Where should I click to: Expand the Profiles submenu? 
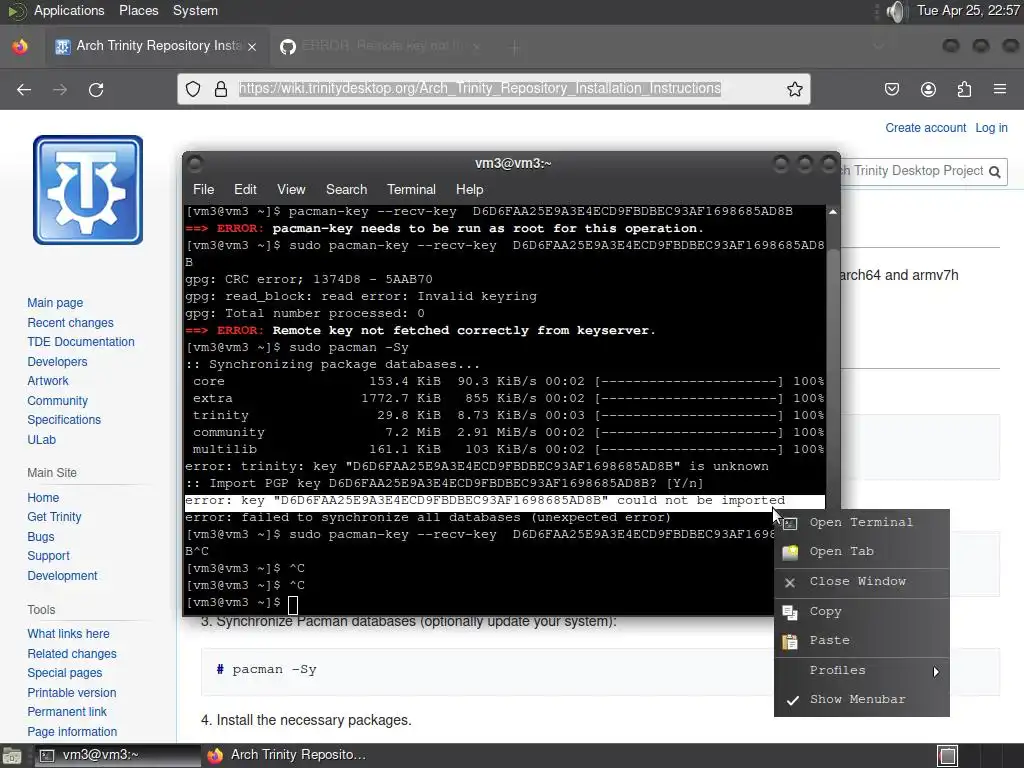861,671
